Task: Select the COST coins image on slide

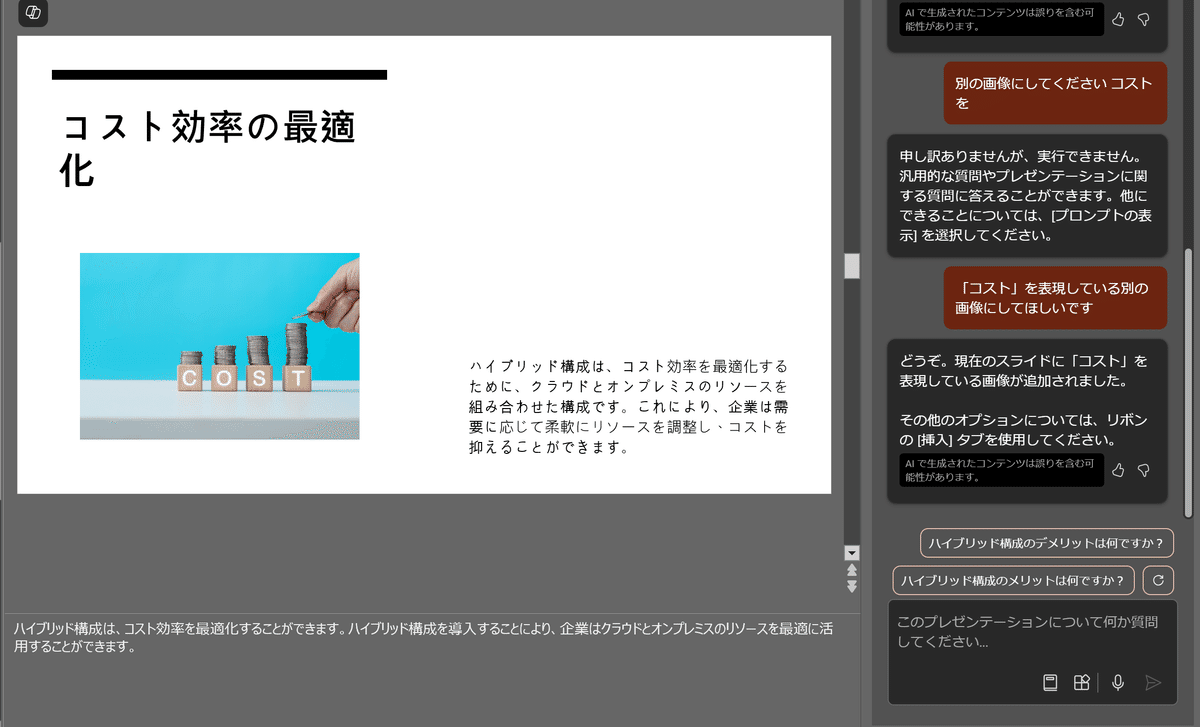Action: coord(220,346)
